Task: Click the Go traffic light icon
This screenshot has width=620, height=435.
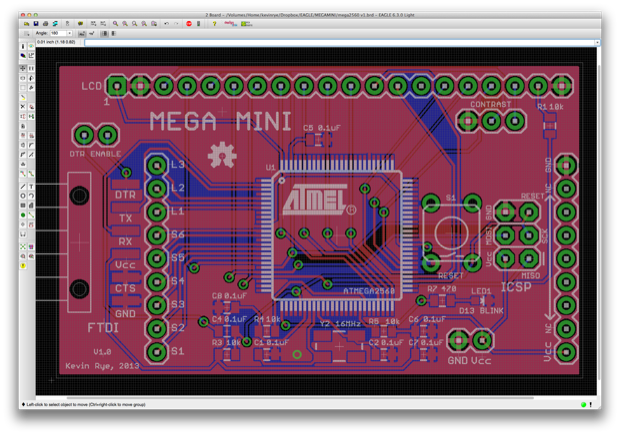Action: click(198, 24)
